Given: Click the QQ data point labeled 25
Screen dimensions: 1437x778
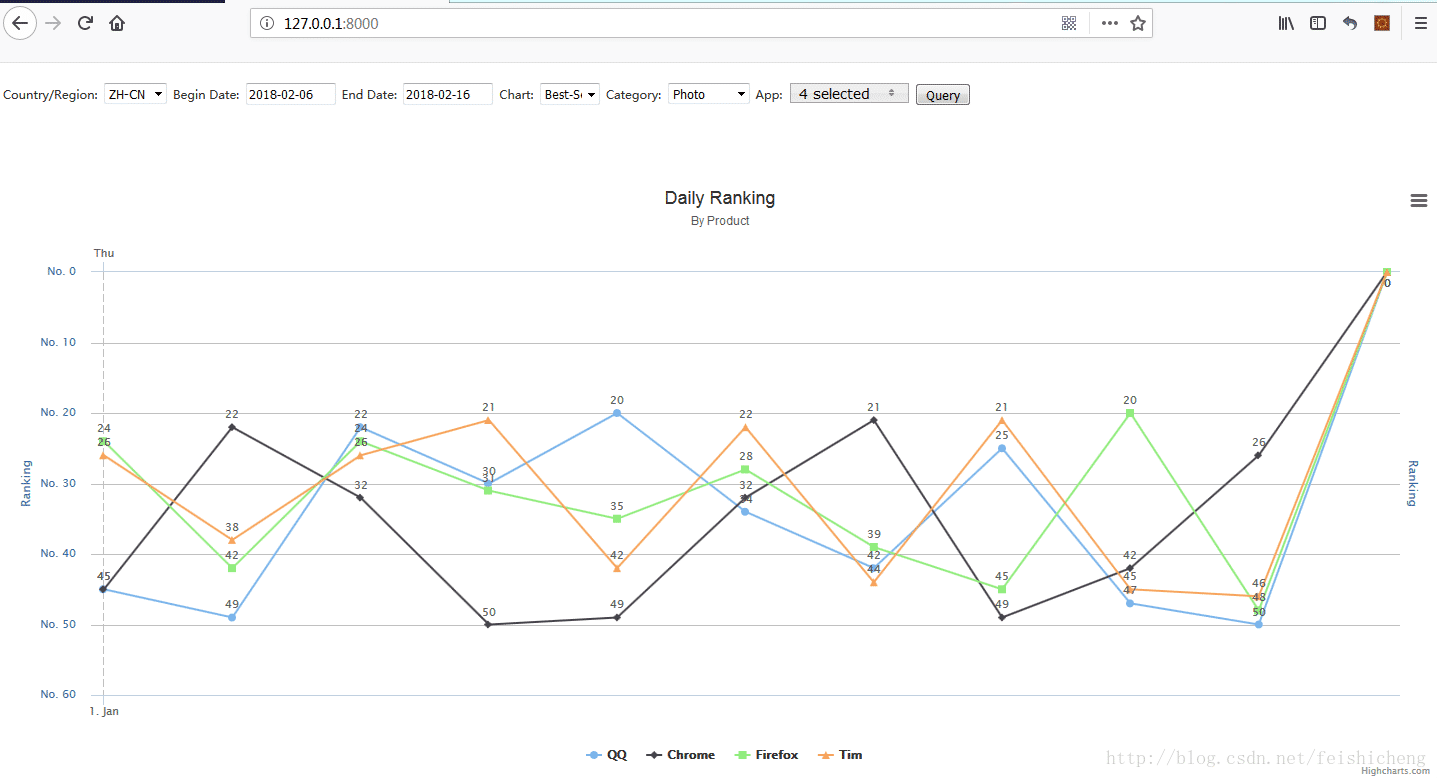Looking at the screenshot, I should pos(1002,448).
